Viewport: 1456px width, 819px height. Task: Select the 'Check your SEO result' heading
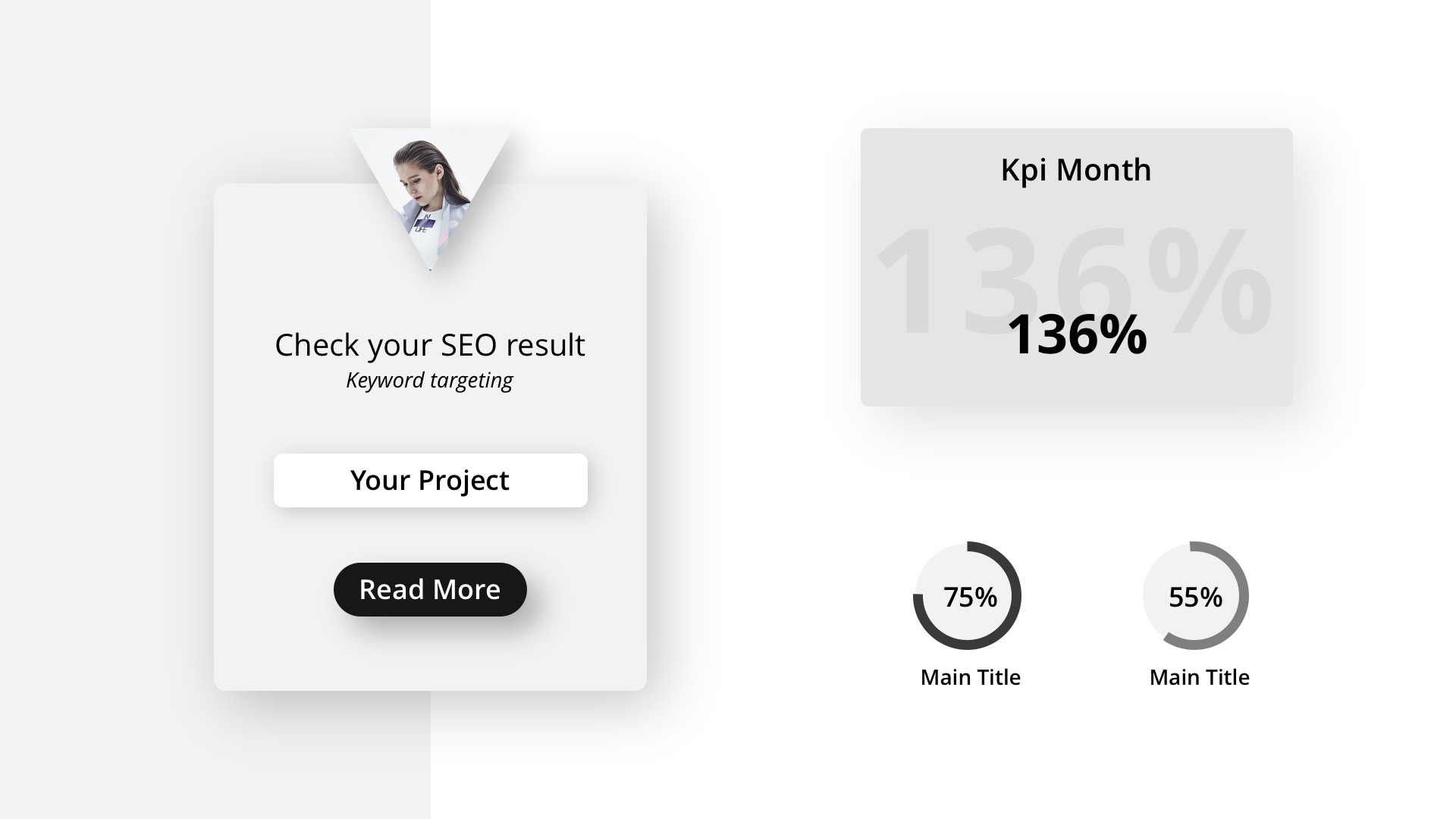click(x=429, y=345)
